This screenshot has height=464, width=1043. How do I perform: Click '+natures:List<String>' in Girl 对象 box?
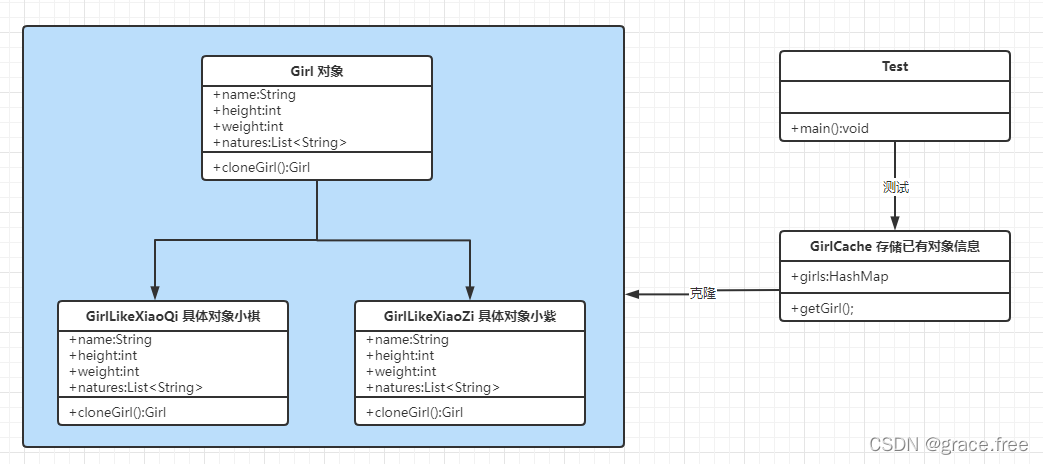(280, 142)
